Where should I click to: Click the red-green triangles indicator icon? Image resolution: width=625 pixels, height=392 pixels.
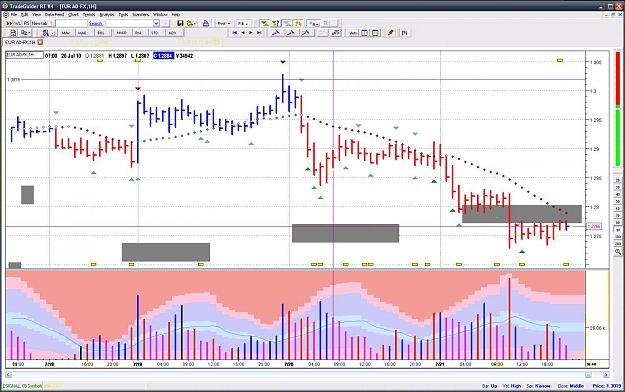264,24
